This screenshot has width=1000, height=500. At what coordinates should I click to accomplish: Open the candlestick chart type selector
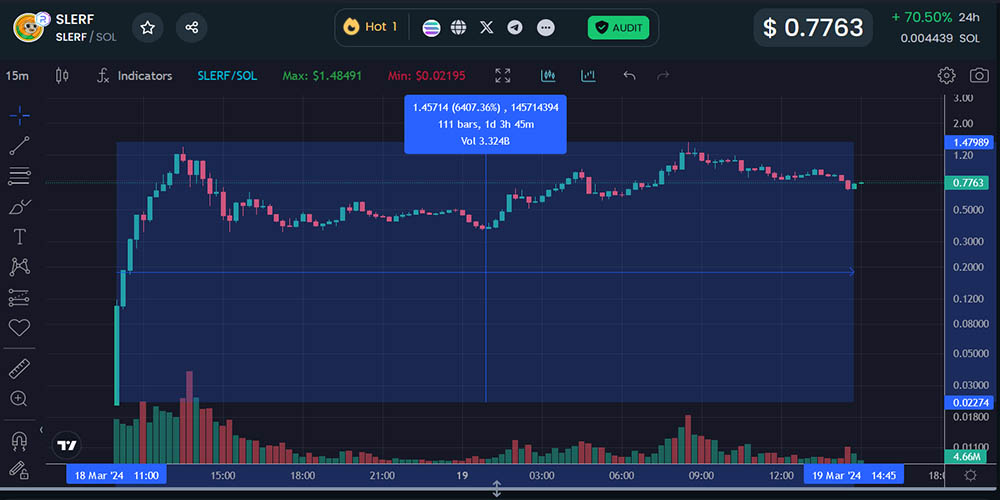pos(62,76)
